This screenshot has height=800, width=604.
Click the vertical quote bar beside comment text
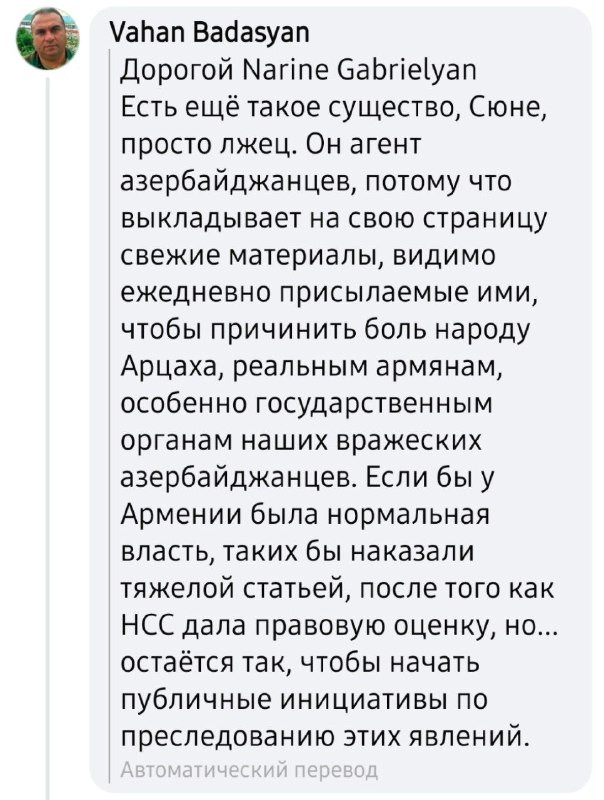pyautogui.click(x=112, y=415)
